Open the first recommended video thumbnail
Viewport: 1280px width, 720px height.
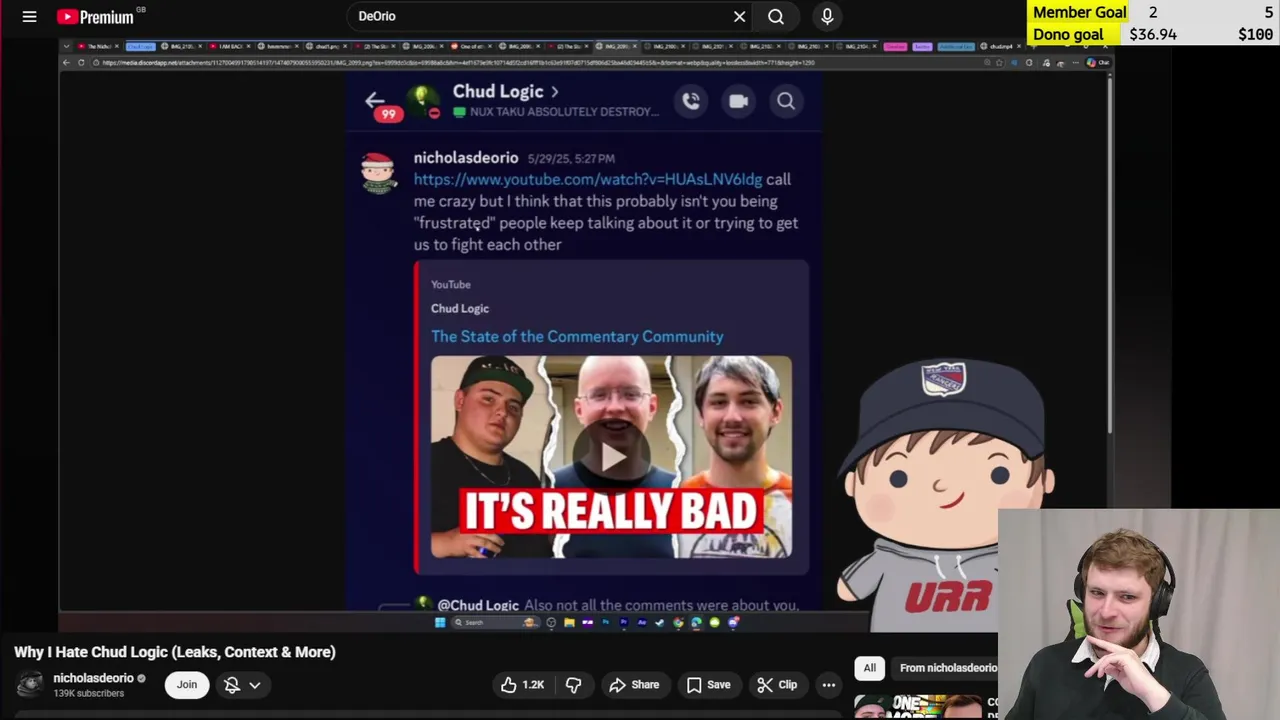918,707
